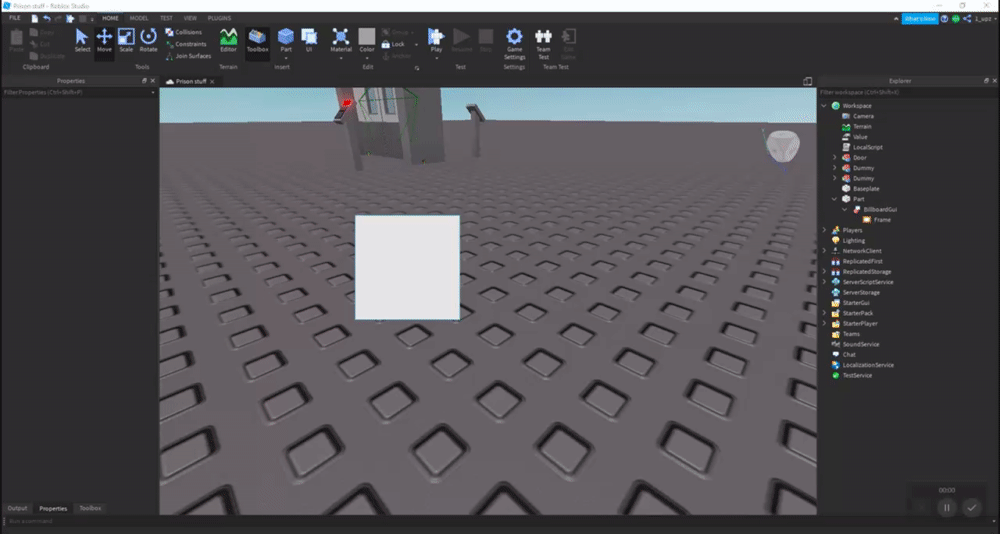Toggle Collisions option
Viewport: 1000px width, 534px height.
[x=184, y=32]
